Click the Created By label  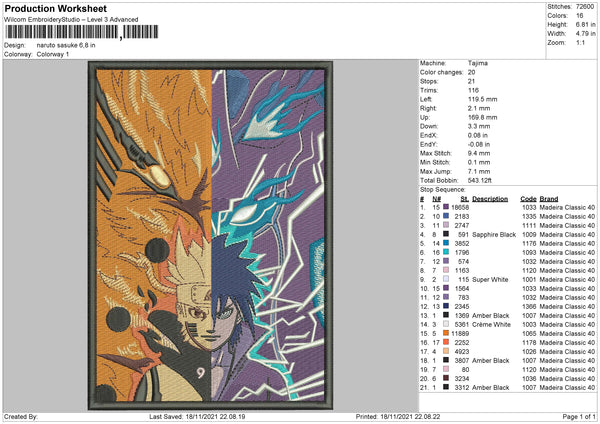pyautogui.click(x=21, y=417)
